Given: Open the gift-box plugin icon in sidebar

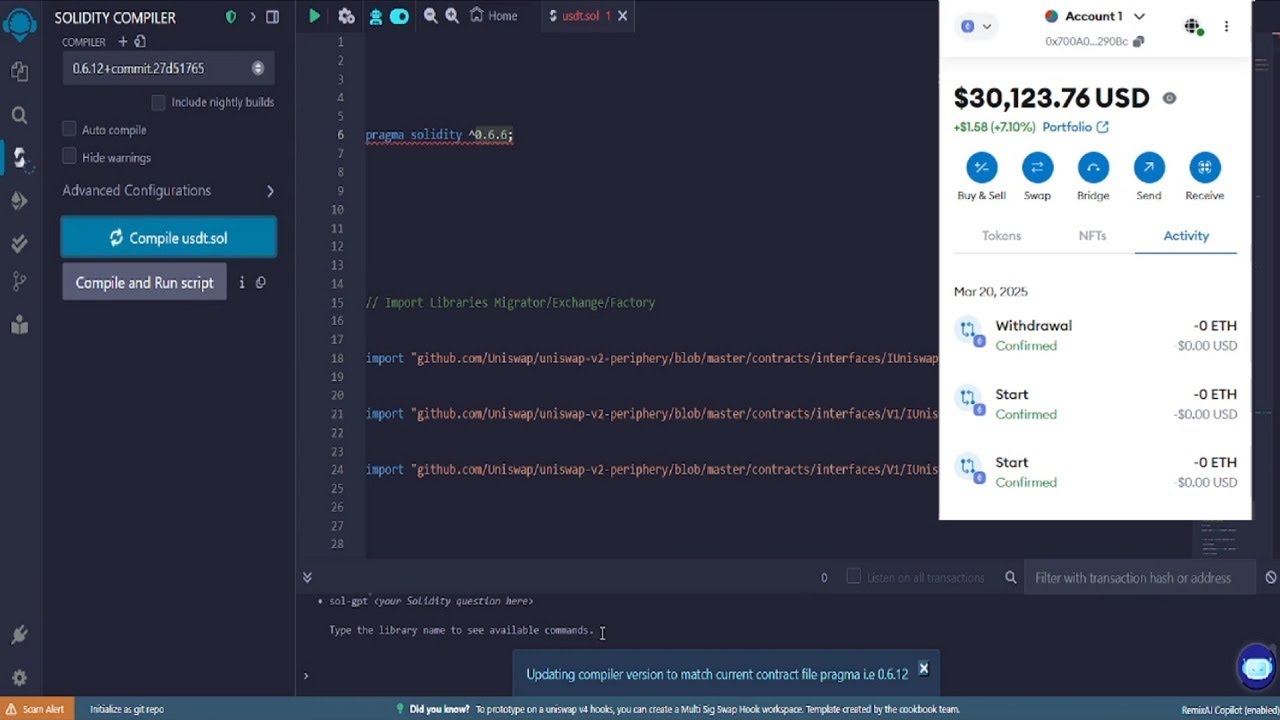Looking at the screenshot, I should (19, 324).
